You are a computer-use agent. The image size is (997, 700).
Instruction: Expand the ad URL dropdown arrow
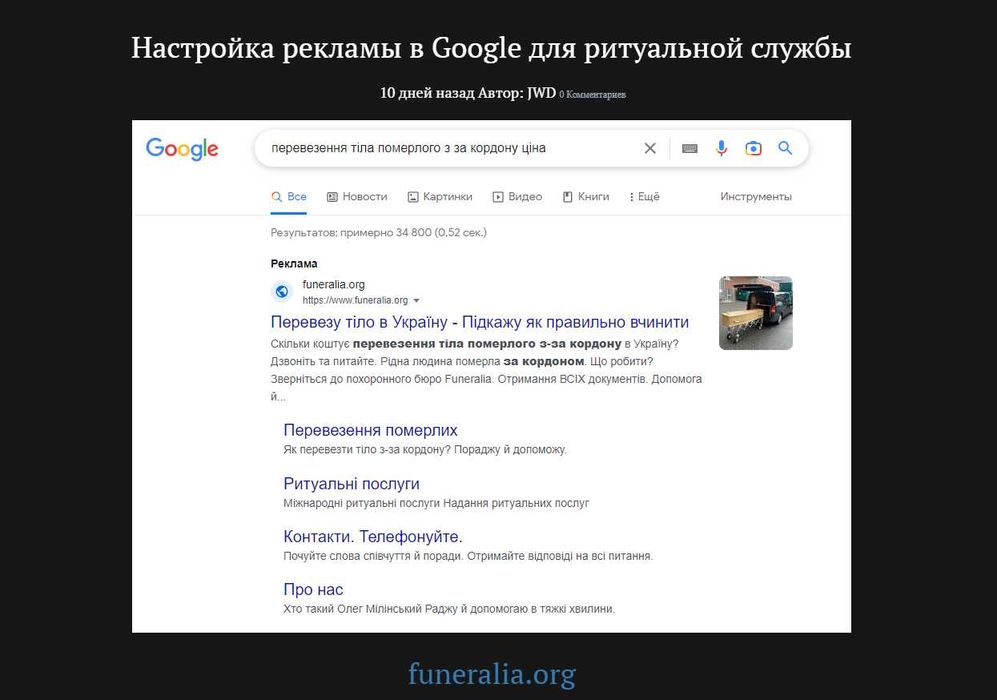pyautogui.click(x=416, y=300)
